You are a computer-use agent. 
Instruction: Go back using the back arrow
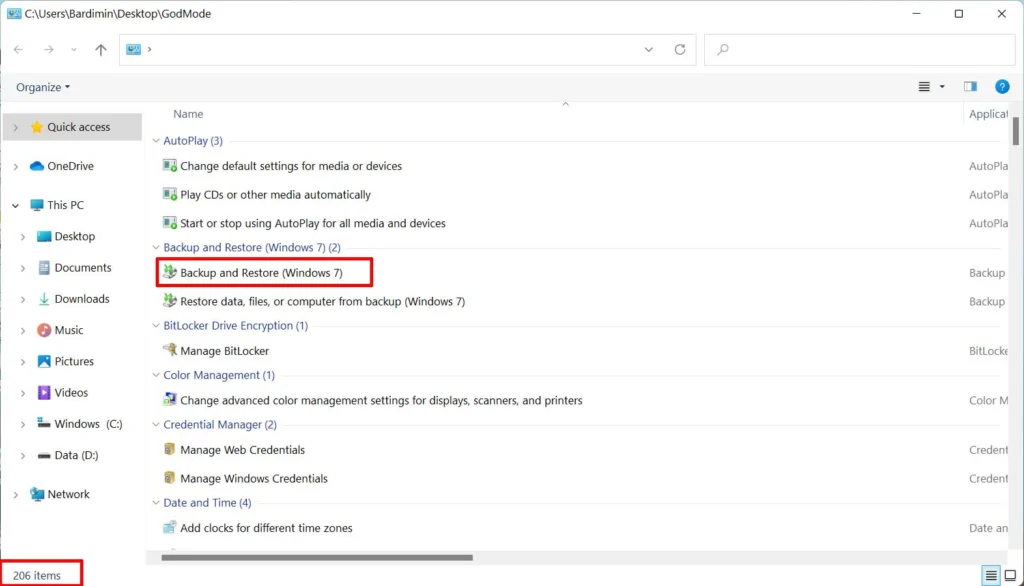pos(18,50)
